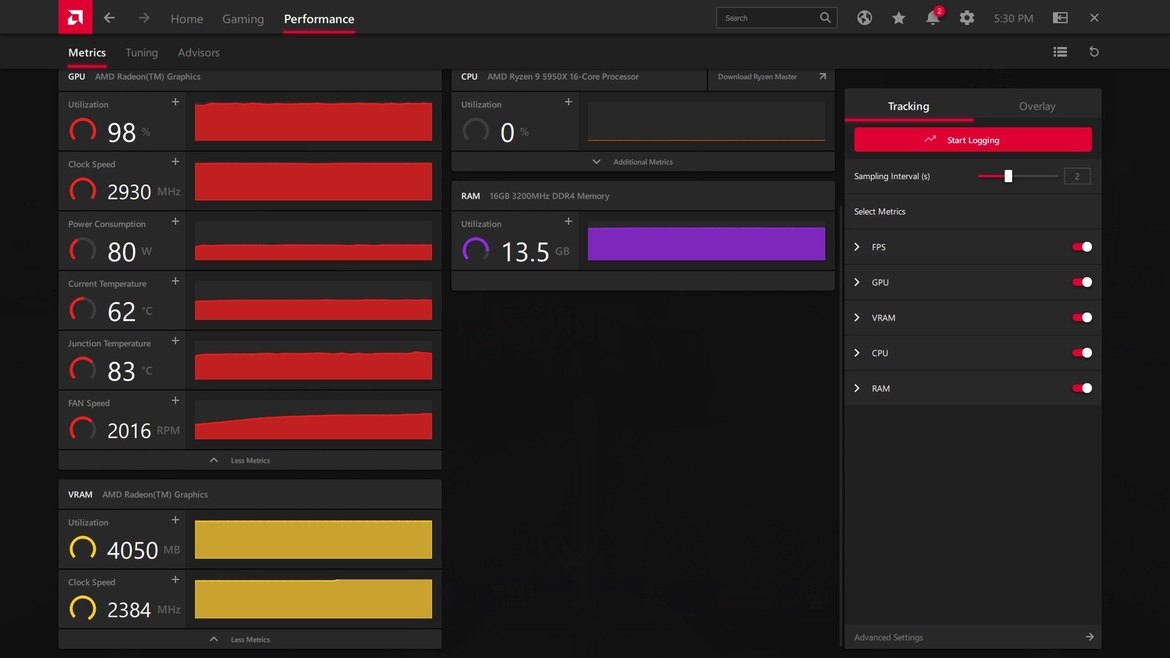
Task: Expand the RAM metrics group
Action: pyautogui.click(x=857, y=388)
